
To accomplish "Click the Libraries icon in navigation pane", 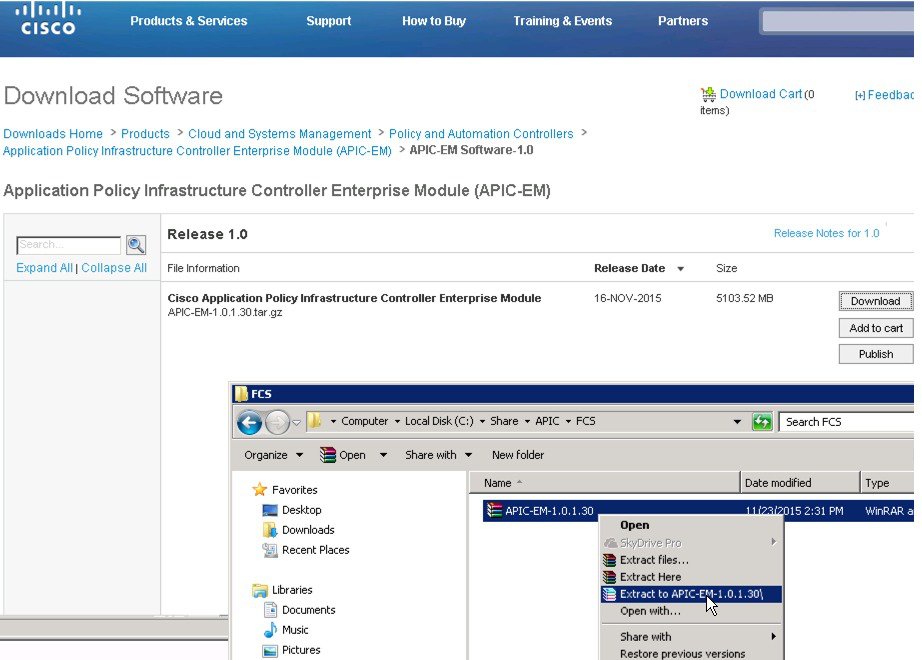I will click(259, 590).
